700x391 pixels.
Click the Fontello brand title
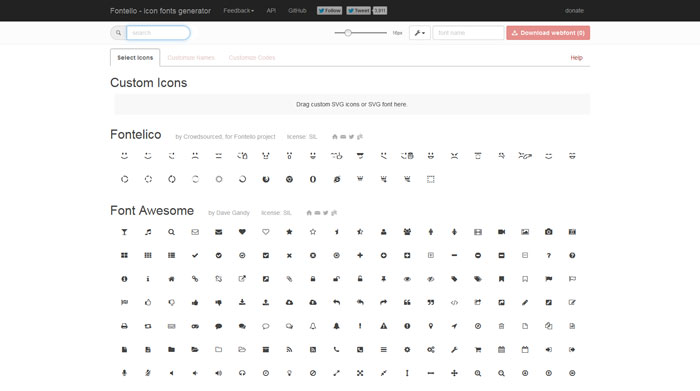click(160, 11)
